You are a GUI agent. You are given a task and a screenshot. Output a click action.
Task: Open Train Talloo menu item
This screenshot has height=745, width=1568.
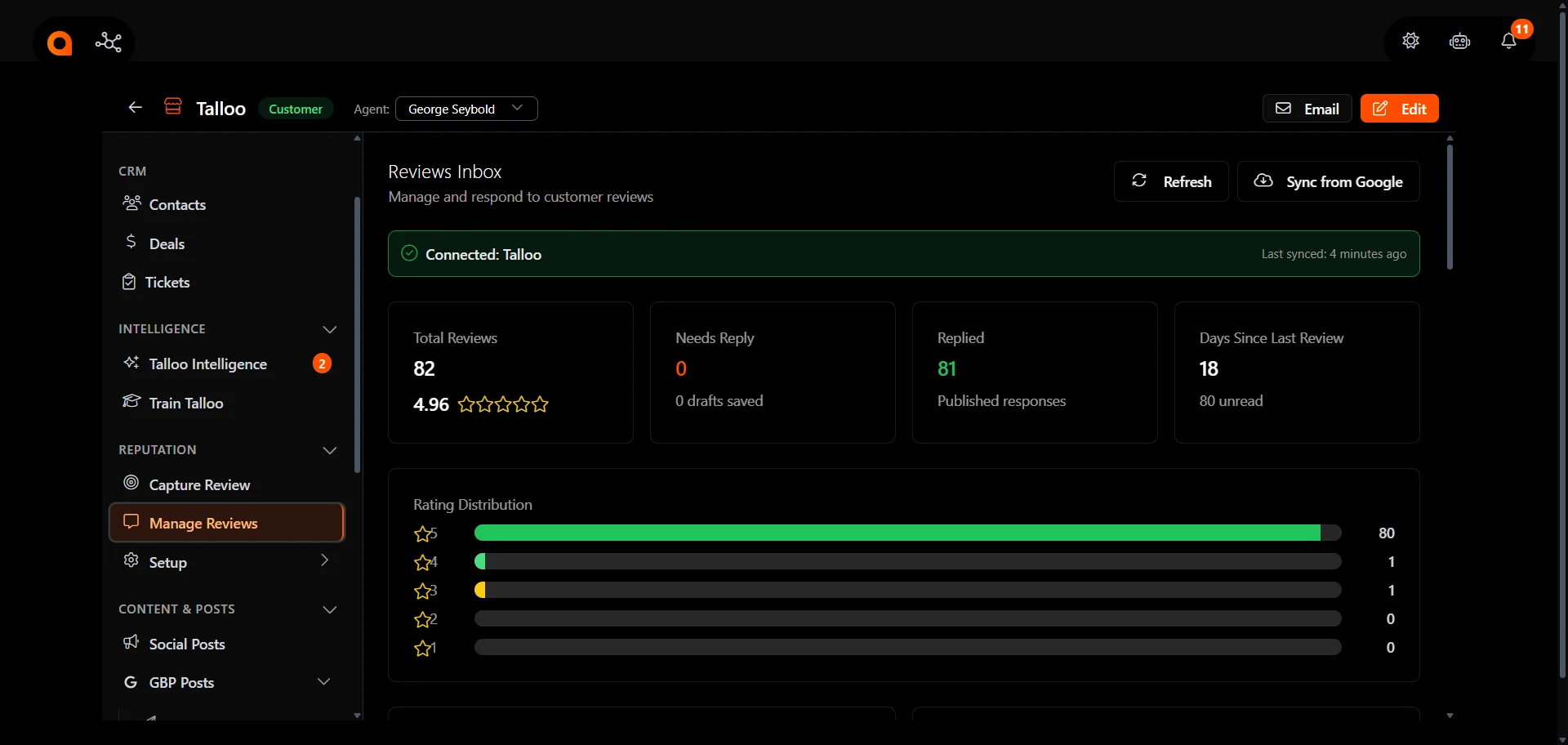coord(227,403)
